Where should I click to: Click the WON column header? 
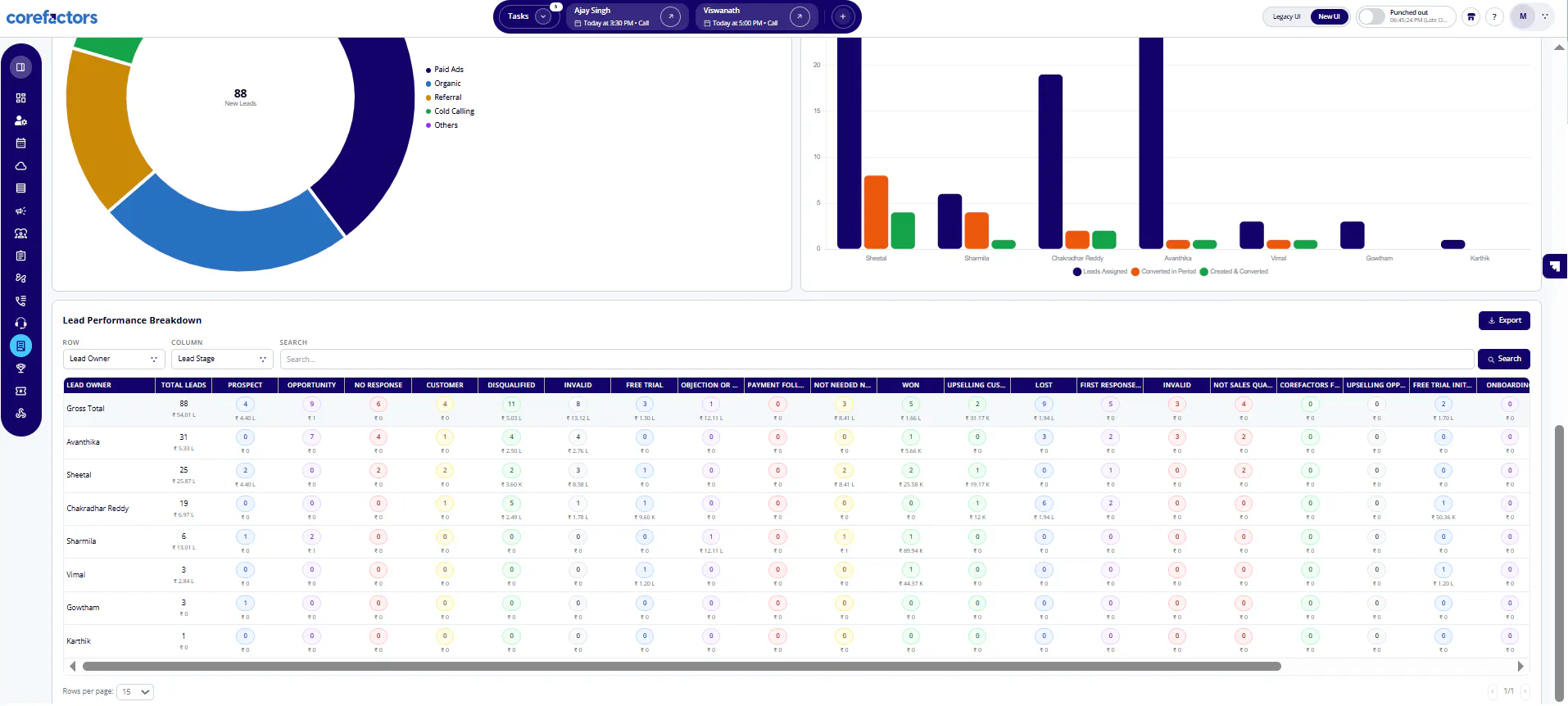pyautogui.click(x=910, y=385)
